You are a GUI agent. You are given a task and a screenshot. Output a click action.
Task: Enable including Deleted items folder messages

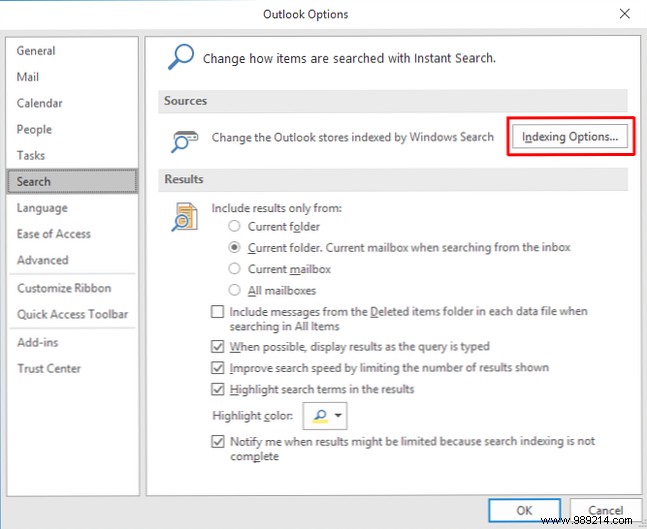(x=217, y=312)
